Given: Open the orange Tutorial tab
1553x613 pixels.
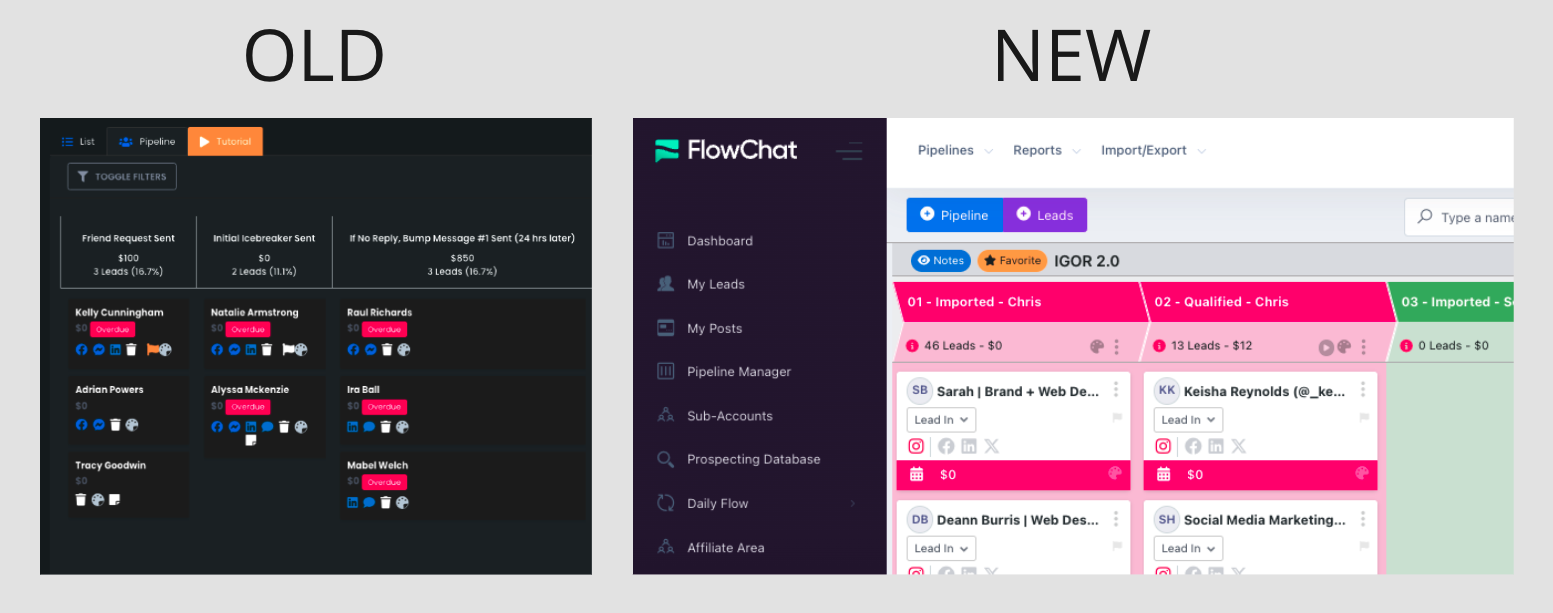Looking at the screenshot, I should (225, 141).
